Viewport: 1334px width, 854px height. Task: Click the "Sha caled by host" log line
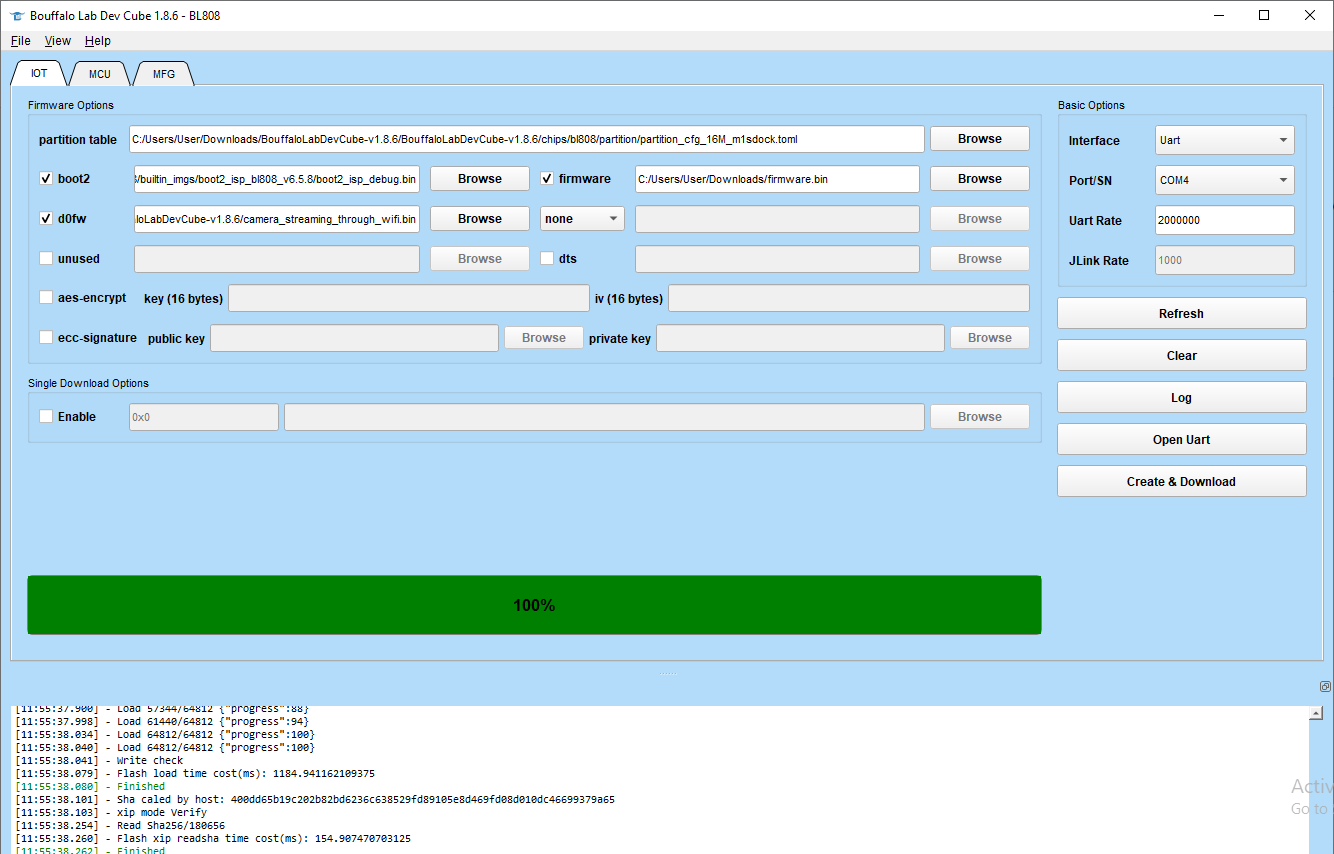click(x=315, y=800)
